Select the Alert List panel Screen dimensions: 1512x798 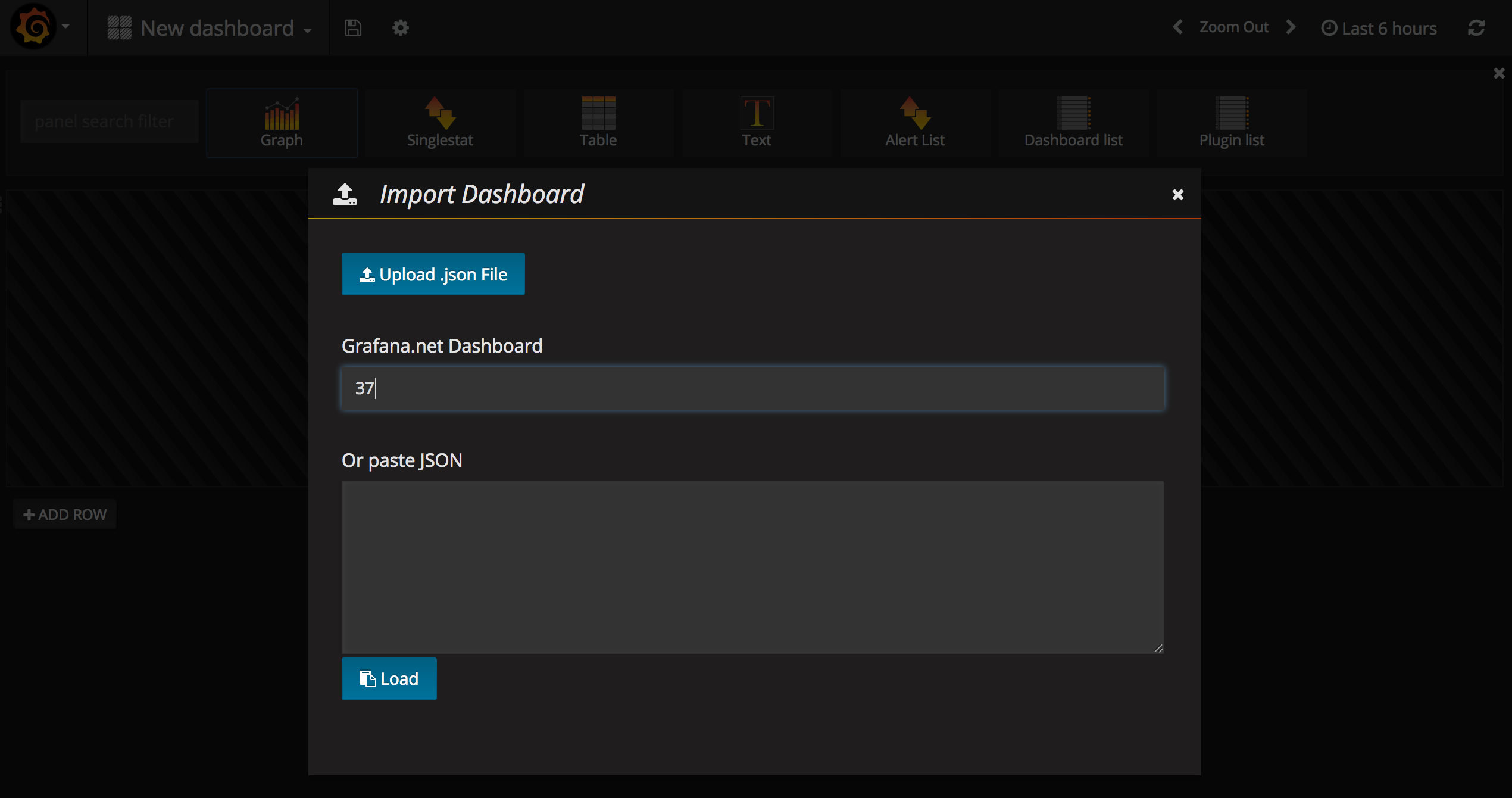point(915,123)
